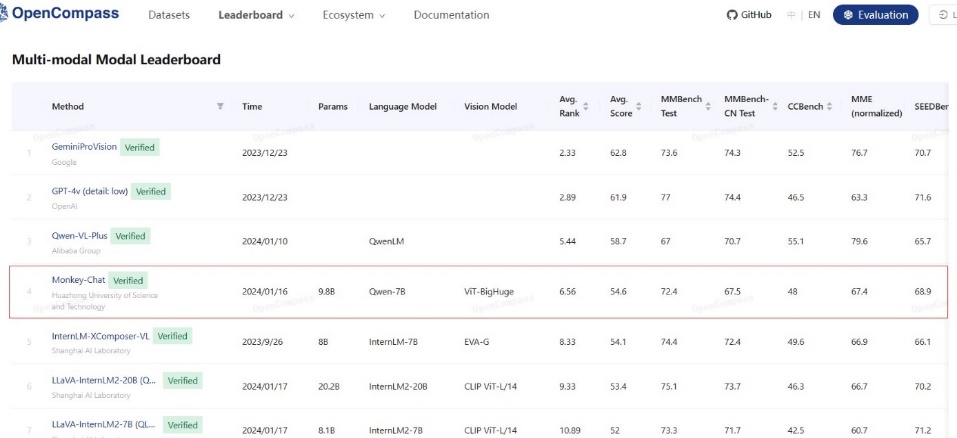Image resolution: width=957 pixels, height=438 pixels.
Task: Sort by Avg. Score arrows
Action: [640, 106]
